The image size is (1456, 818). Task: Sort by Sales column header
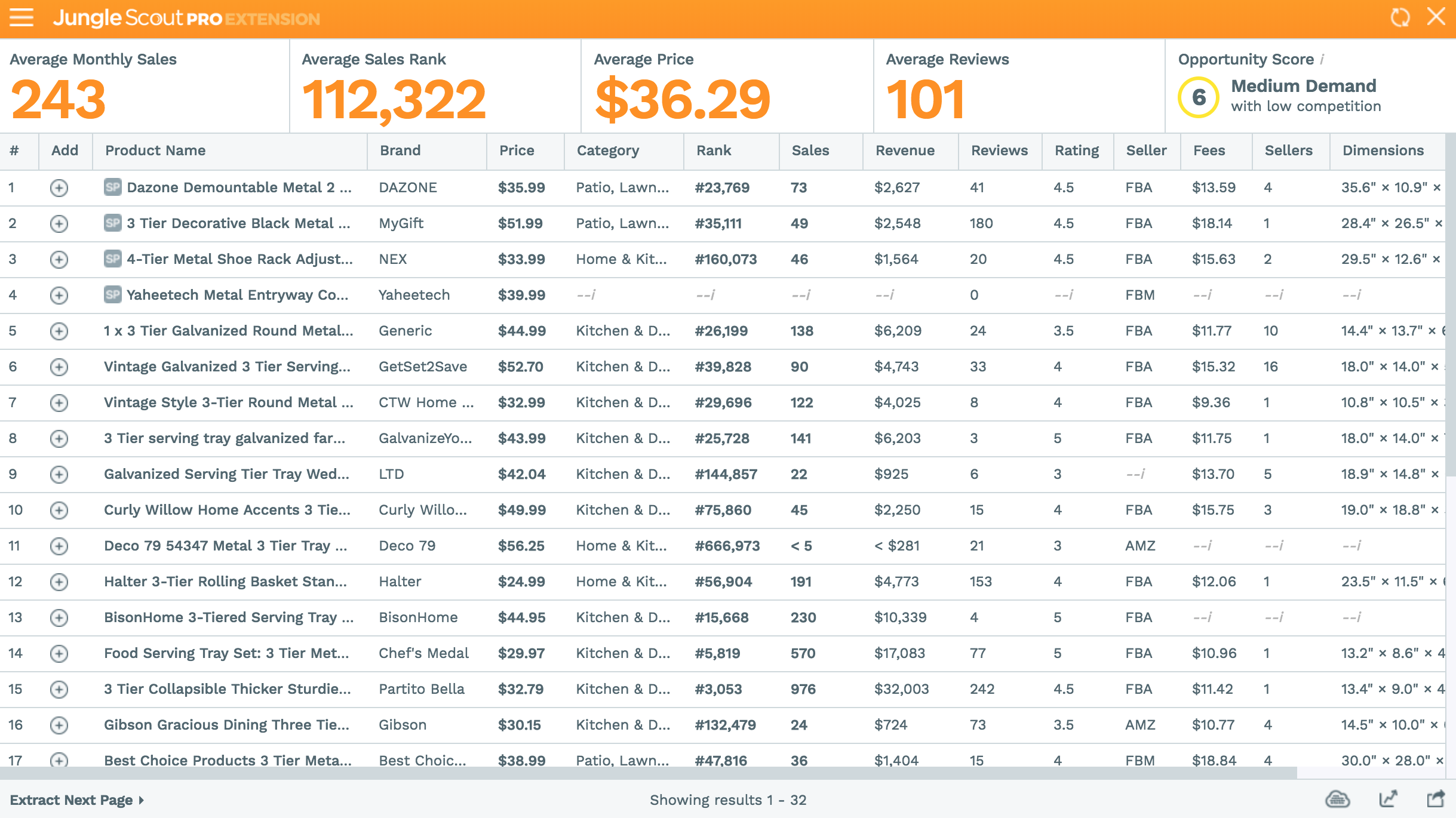pyautogui.click(x=810, y=150)
